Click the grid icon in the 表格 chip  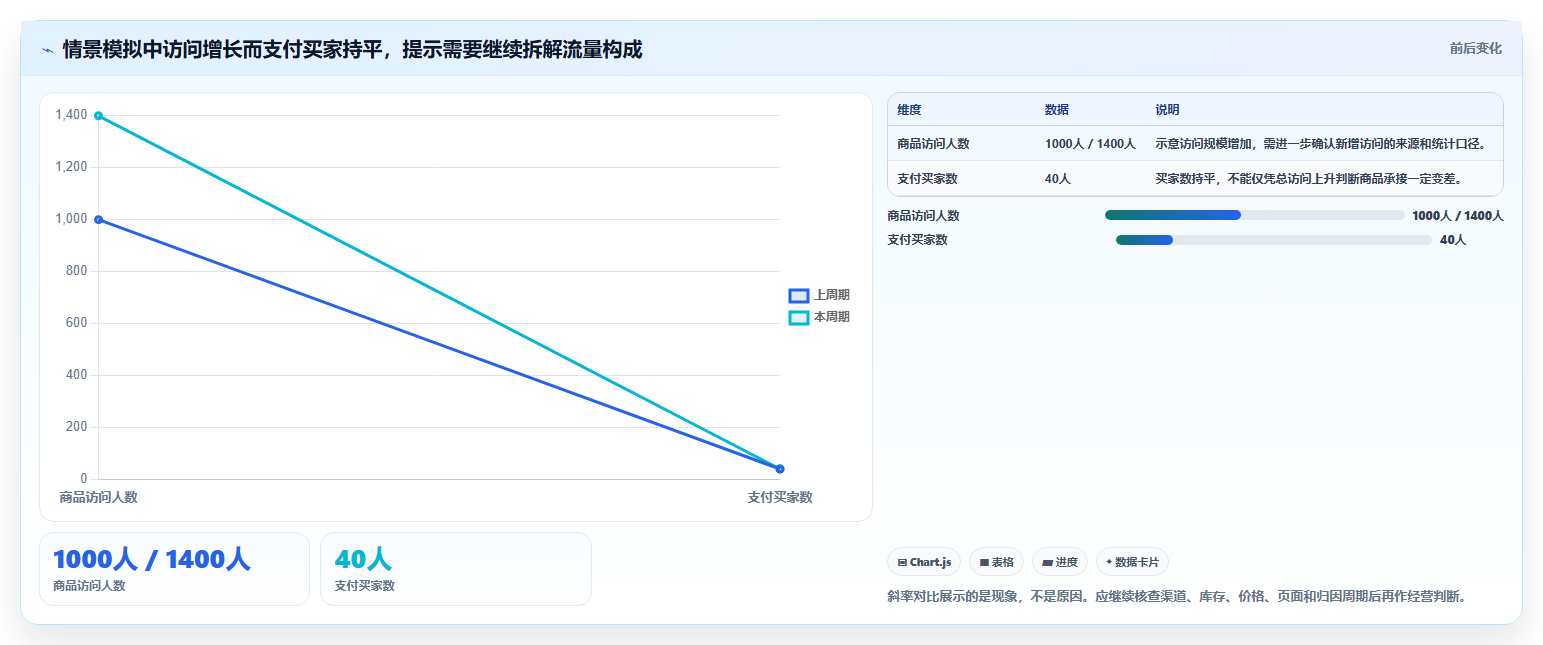click(984, 562)
